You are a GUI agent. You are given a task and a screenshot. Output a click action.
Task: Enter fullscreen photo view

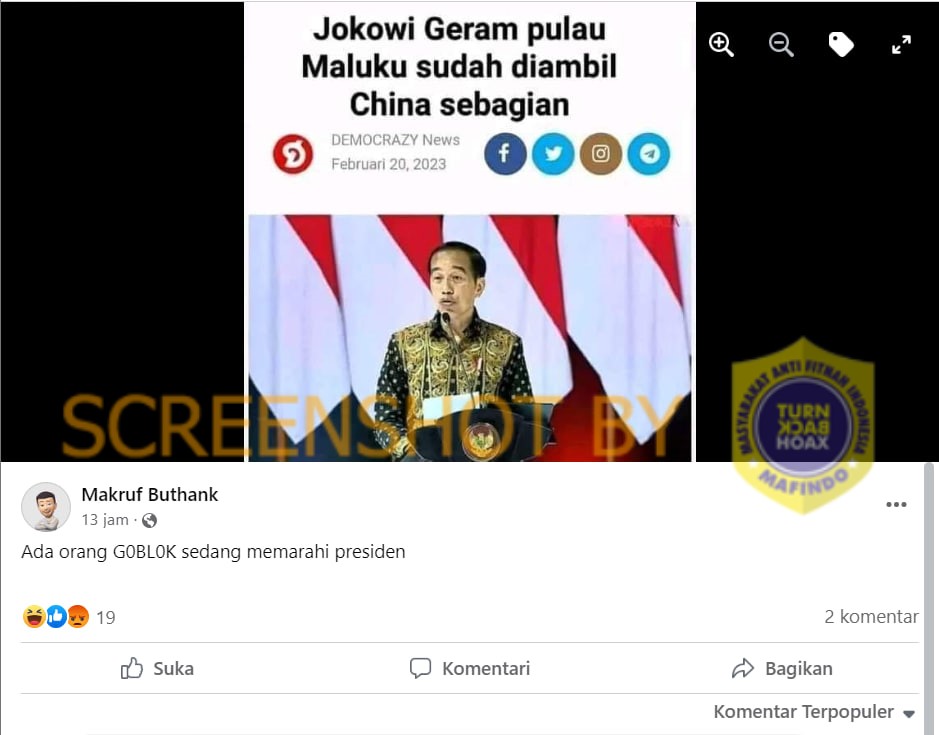901,45
